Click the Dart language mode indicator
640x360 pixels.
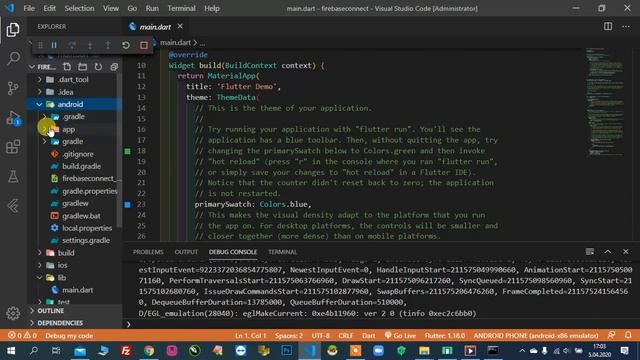(x=368, y=336)
